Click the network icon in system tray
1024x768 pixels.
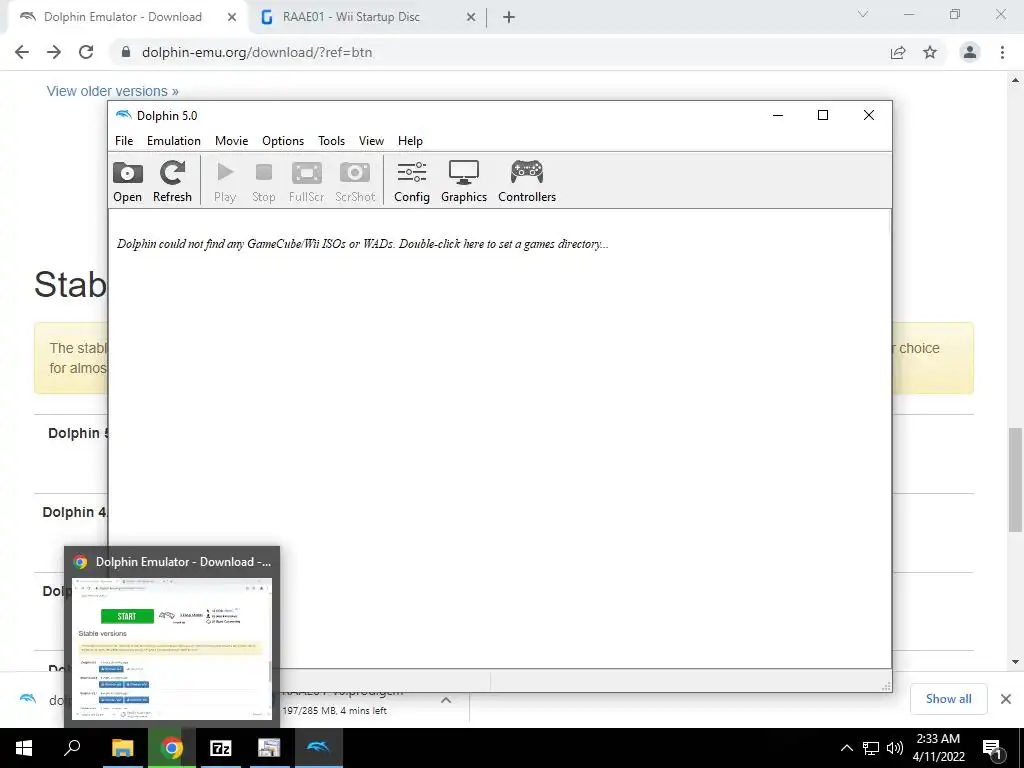tap(871, 748)
